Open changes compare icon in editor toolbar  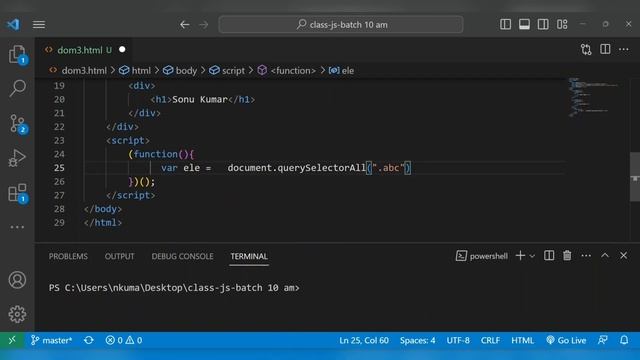[x=586, y=49]
